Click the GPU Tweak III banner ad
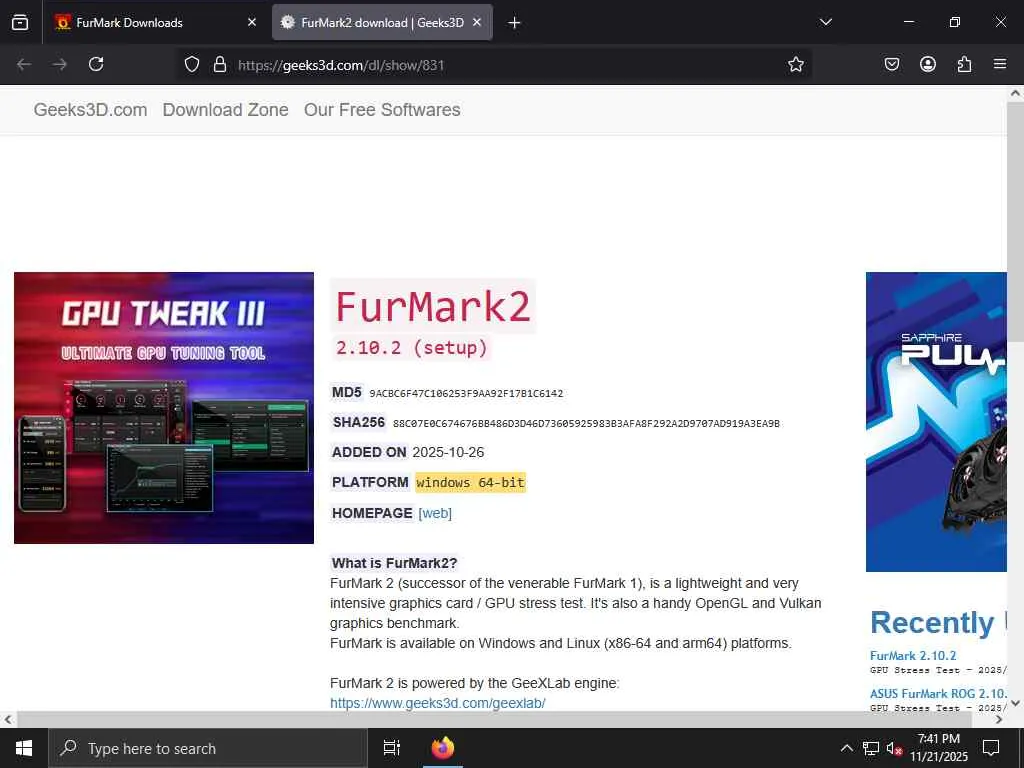 tap(164, 408)
